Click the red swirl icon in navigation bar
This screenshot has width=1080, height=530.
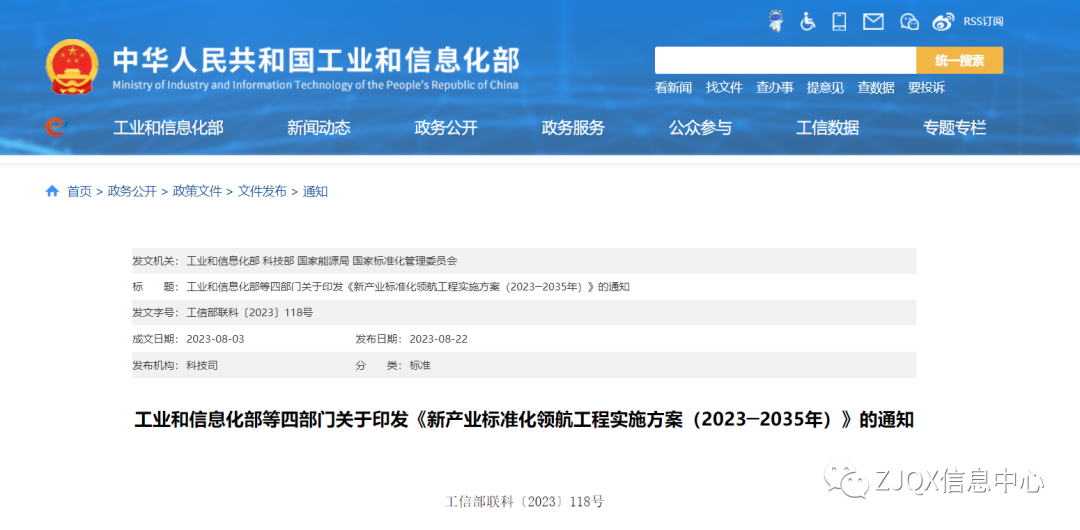coord(55,127)
